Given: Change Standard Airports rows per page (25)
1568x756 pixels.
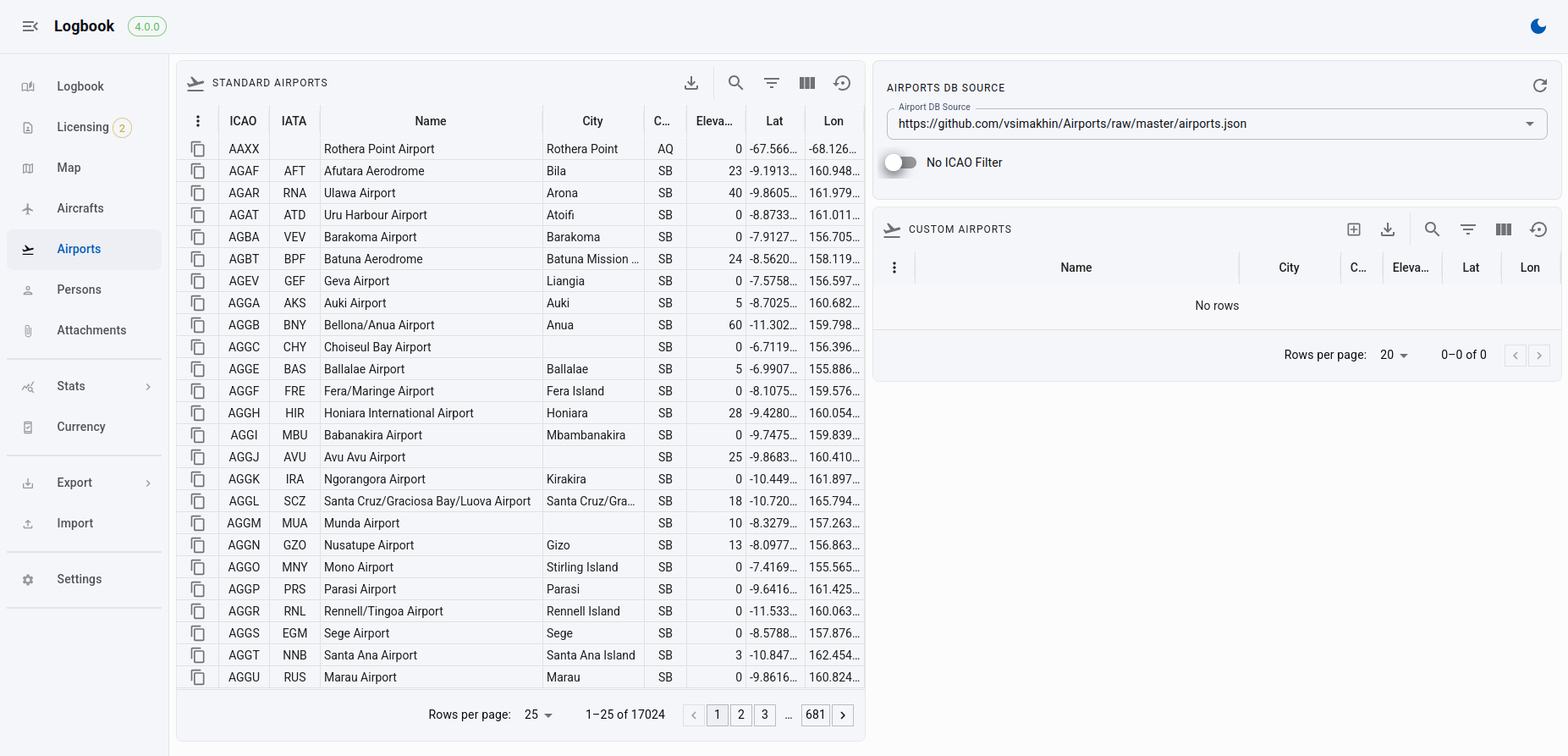Looking at the screenshot, I should point(538,715).
